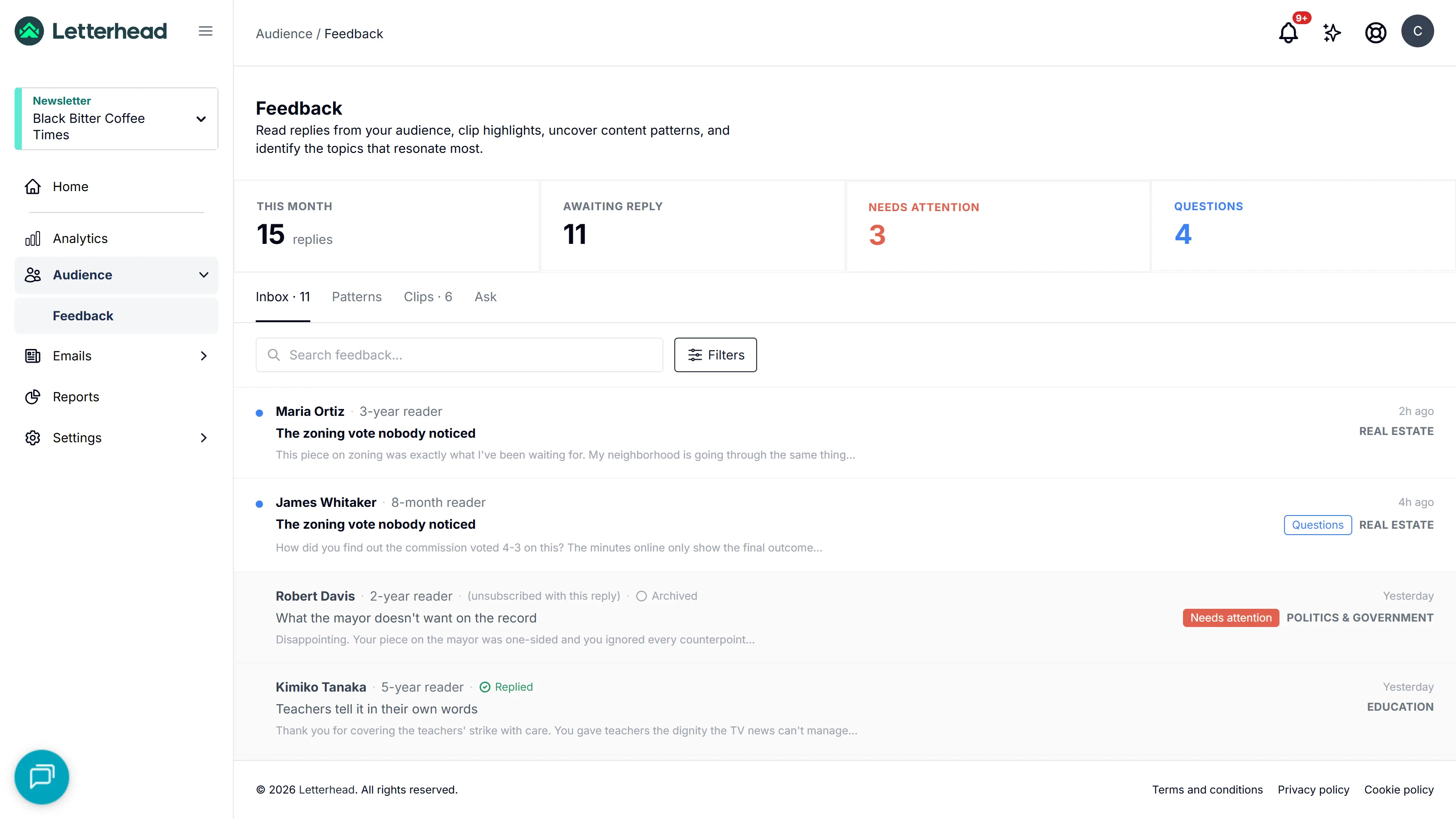Open the Awaiting Reply 11 card
Viewport: 1456px width, 819px height.
693,226
